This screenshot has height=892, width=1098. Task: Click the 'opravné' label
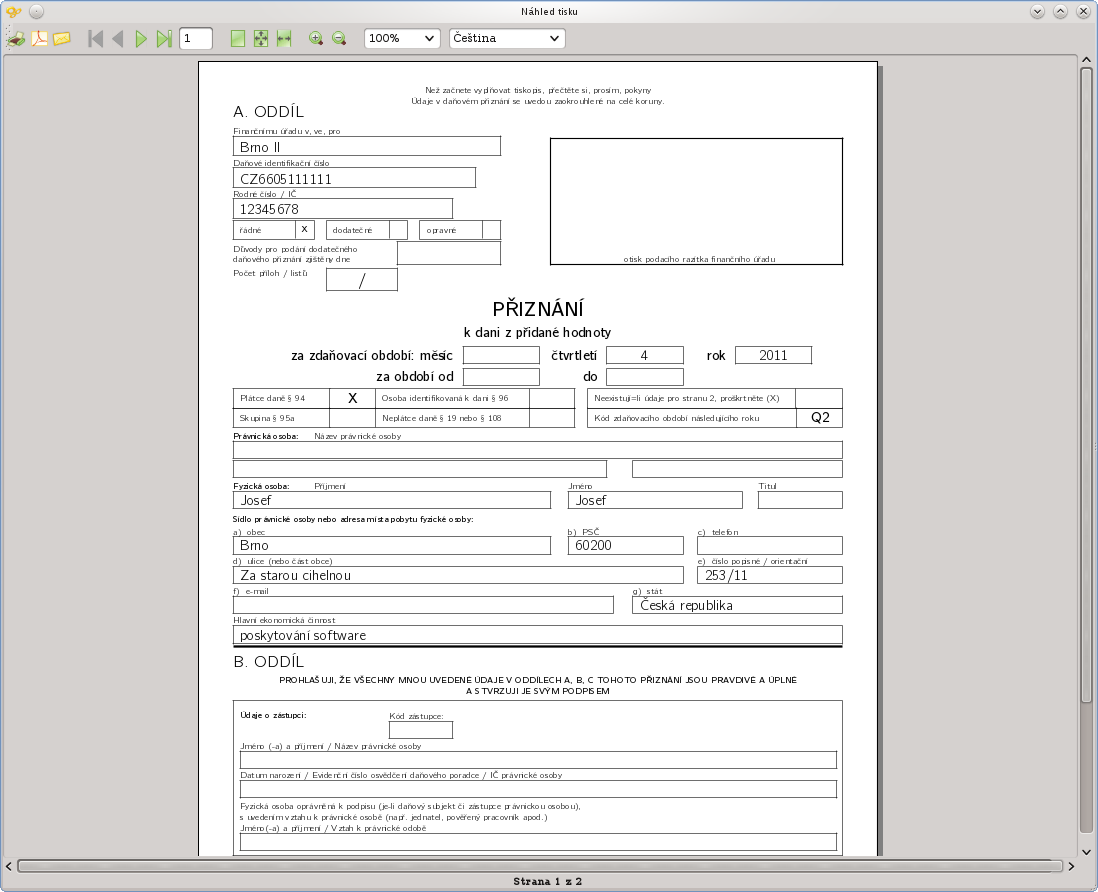441,230
